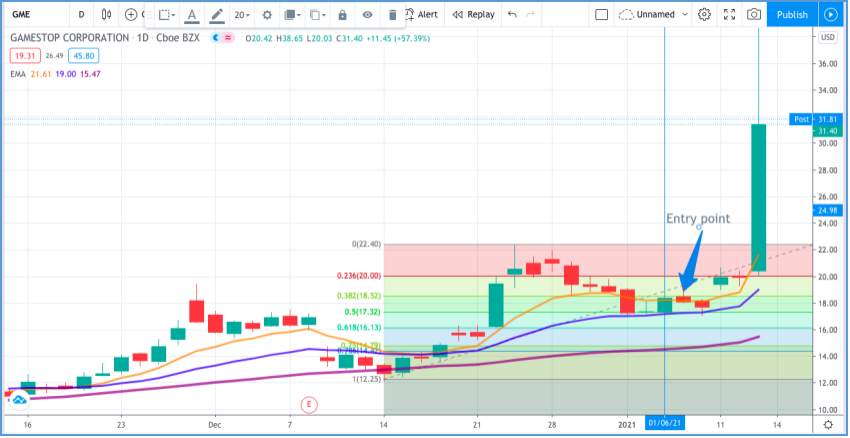Screen dimensions: 850x438
Task: Open the D timeframe interval selector
Action: [81, 15]
